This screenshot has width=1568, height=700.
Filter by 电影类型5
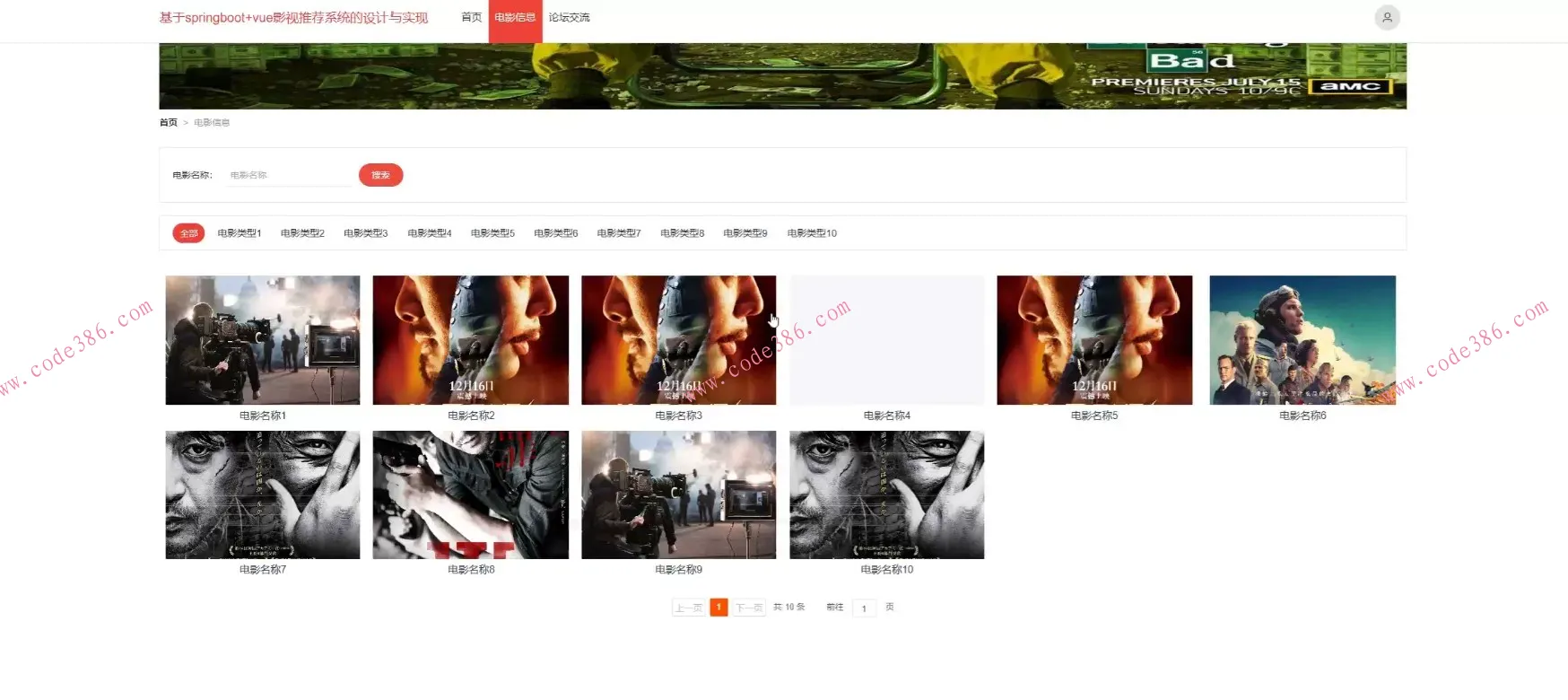click(492, 233)
